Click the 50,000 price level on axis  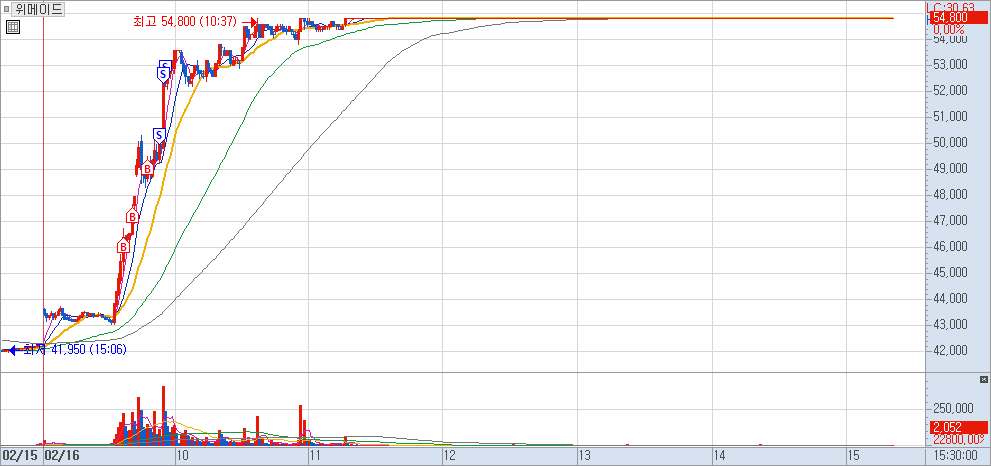(950, 141)
